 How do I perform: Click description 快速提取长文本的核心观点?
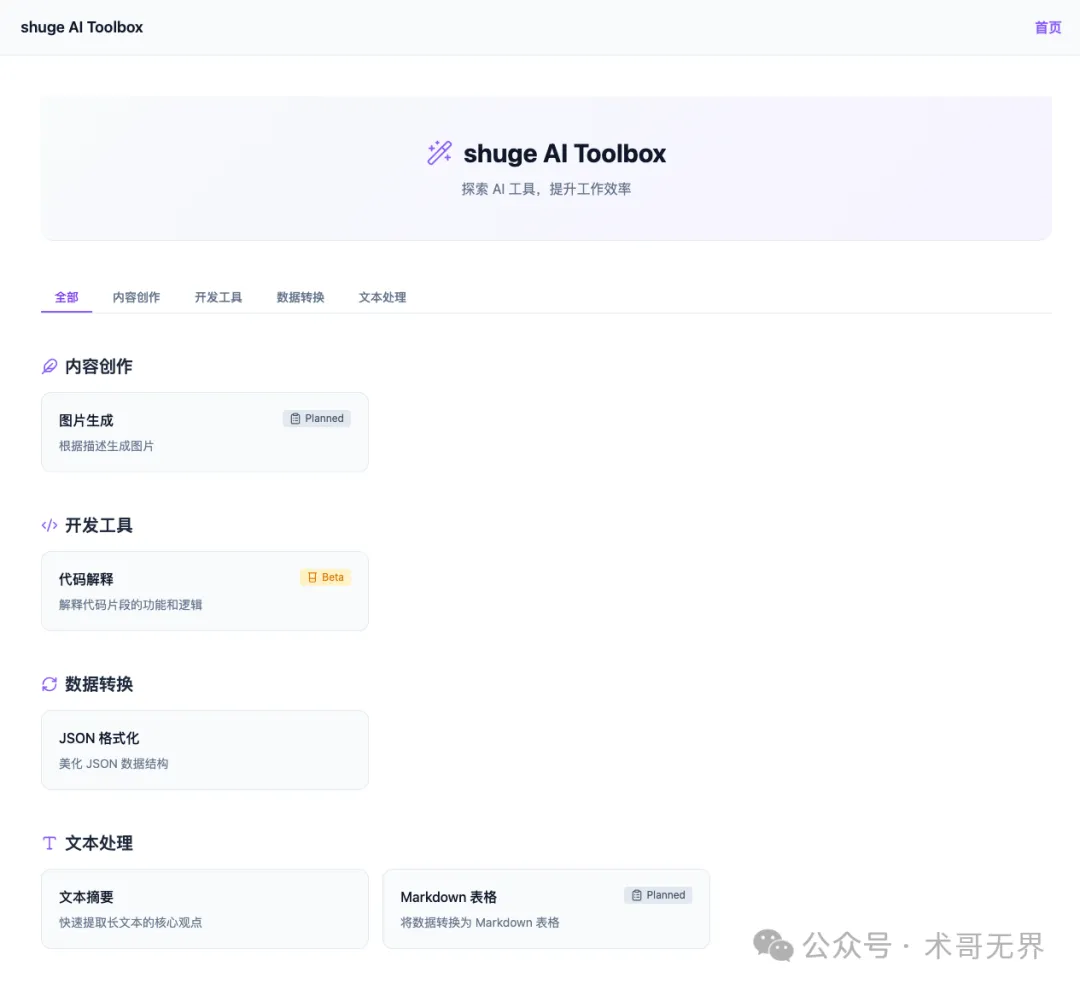(130, 922)
